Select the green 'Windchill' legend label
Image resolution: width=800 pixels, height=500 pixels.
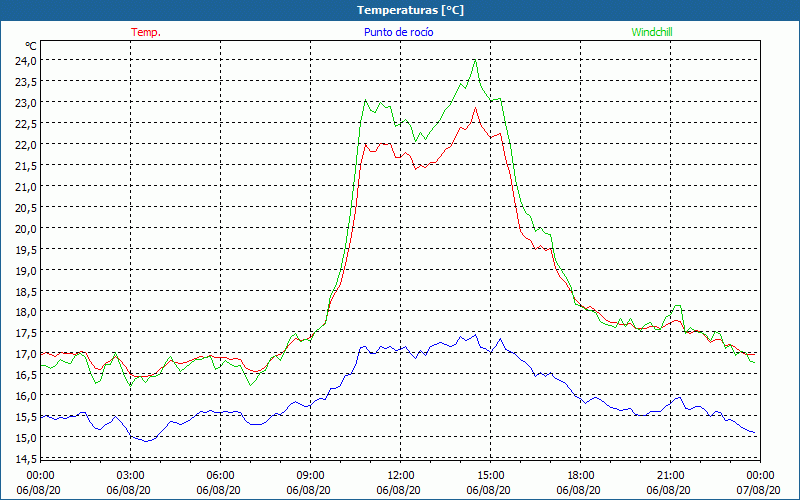(652, 32)
